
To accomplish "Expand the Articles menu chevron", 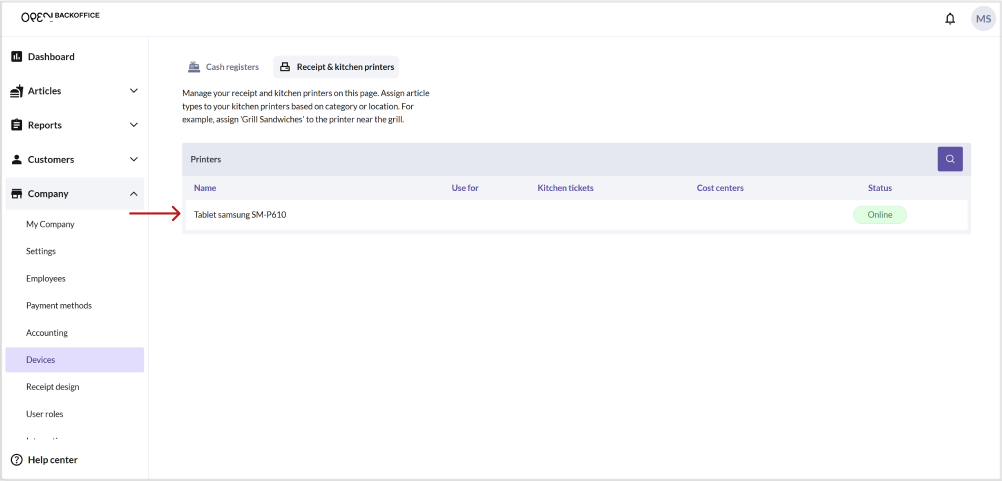I will pos(134,91).
